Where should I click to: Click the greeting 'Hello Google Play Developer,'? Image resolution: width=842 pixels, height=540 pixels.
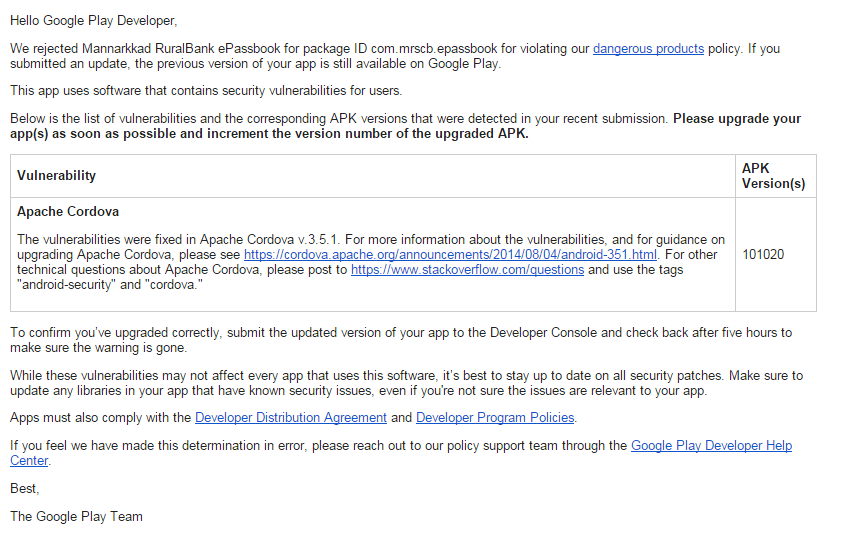pyautogui.click(x=93, y=21)
